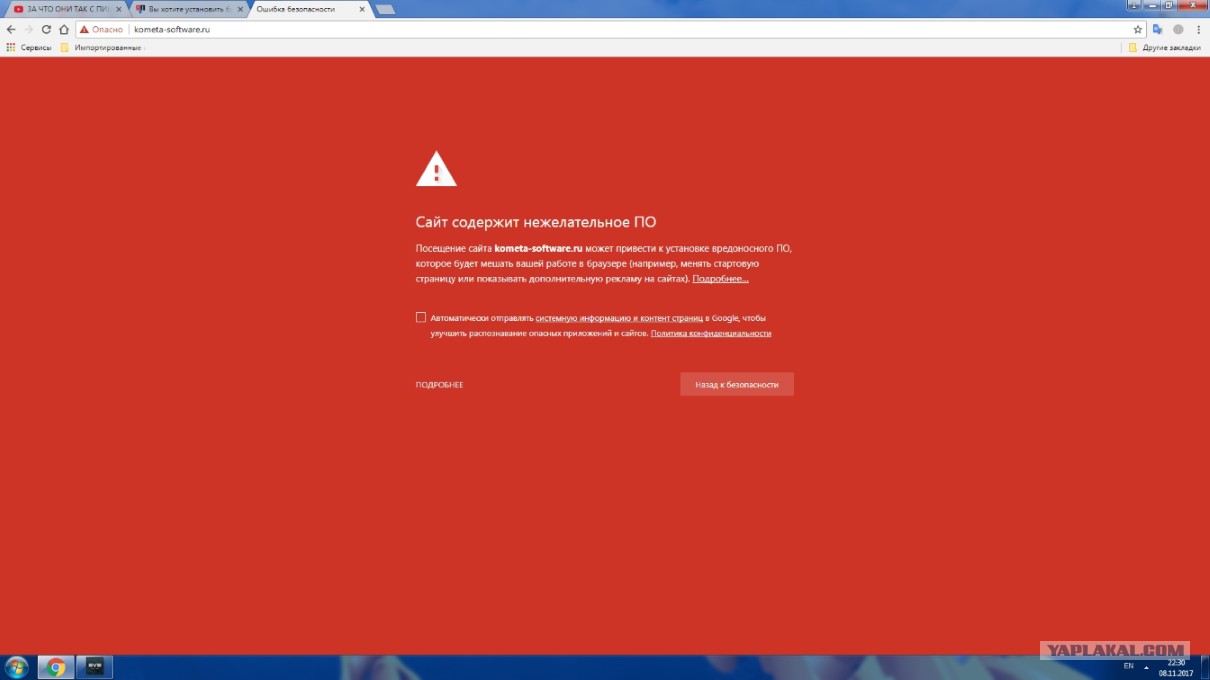Click the Show desktop strip on the taskbar
Image resolution: width=1210 pixels, height=680 pixels.
1205,667
